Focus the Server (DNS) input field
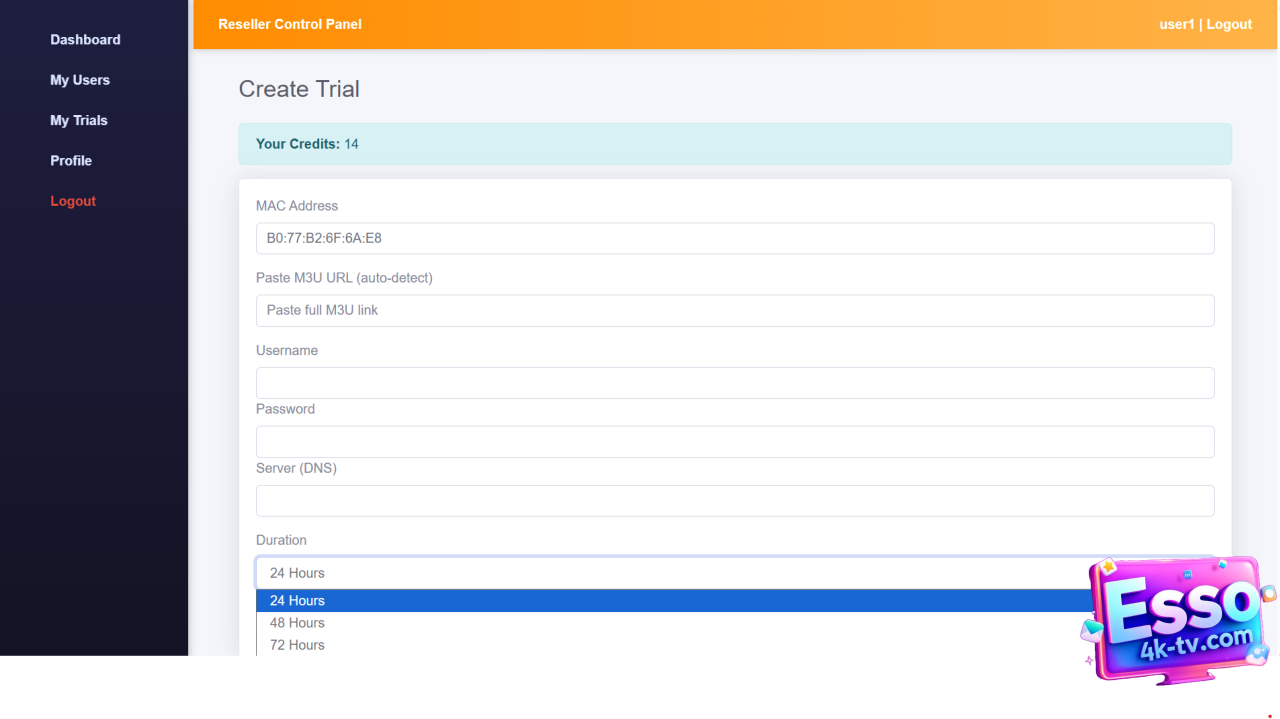Viewport: 1280px width, 719px height. pos(735,501)
